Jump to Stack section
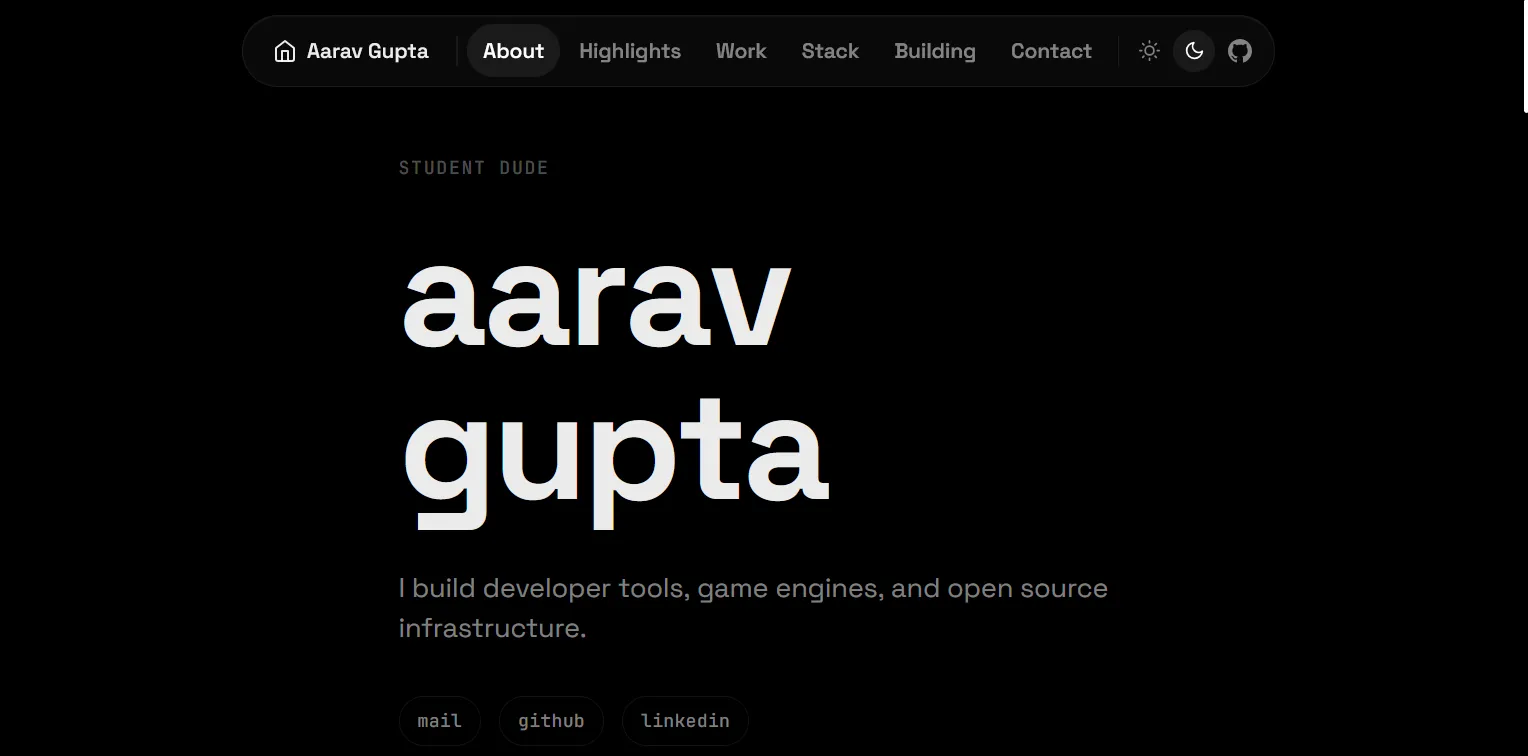 (830, 51)
